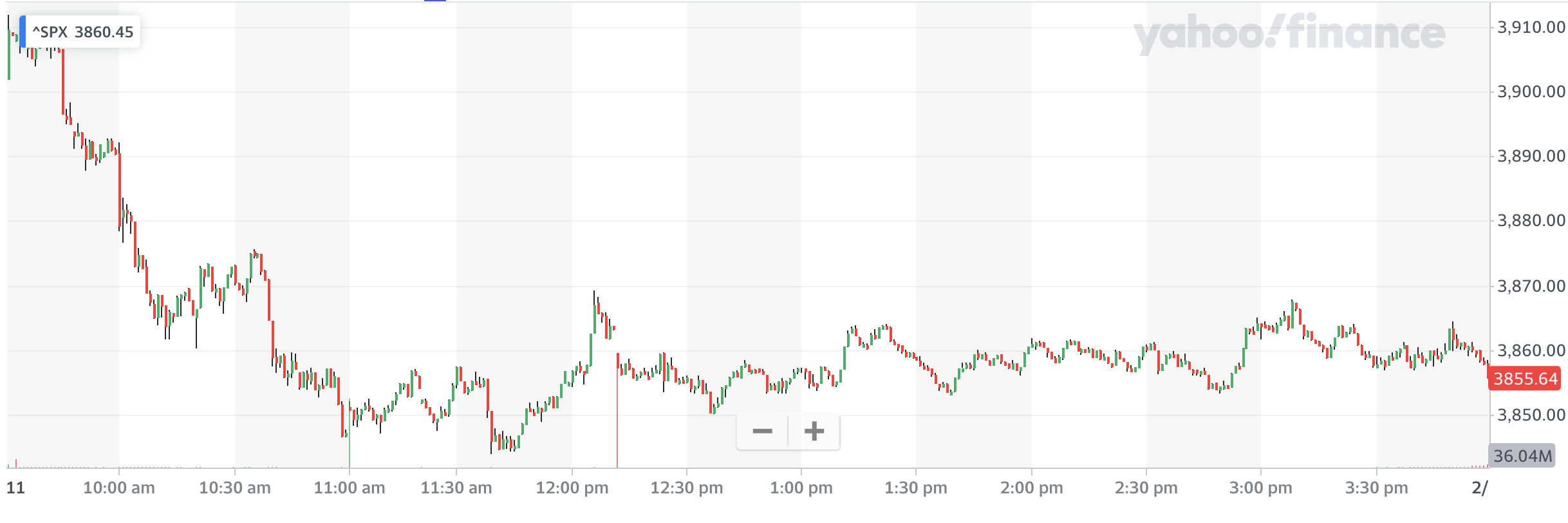Click the tall red volume spike after 12:00 pm
This screenshot has height=523, width=1568.
tap(617, 419)
